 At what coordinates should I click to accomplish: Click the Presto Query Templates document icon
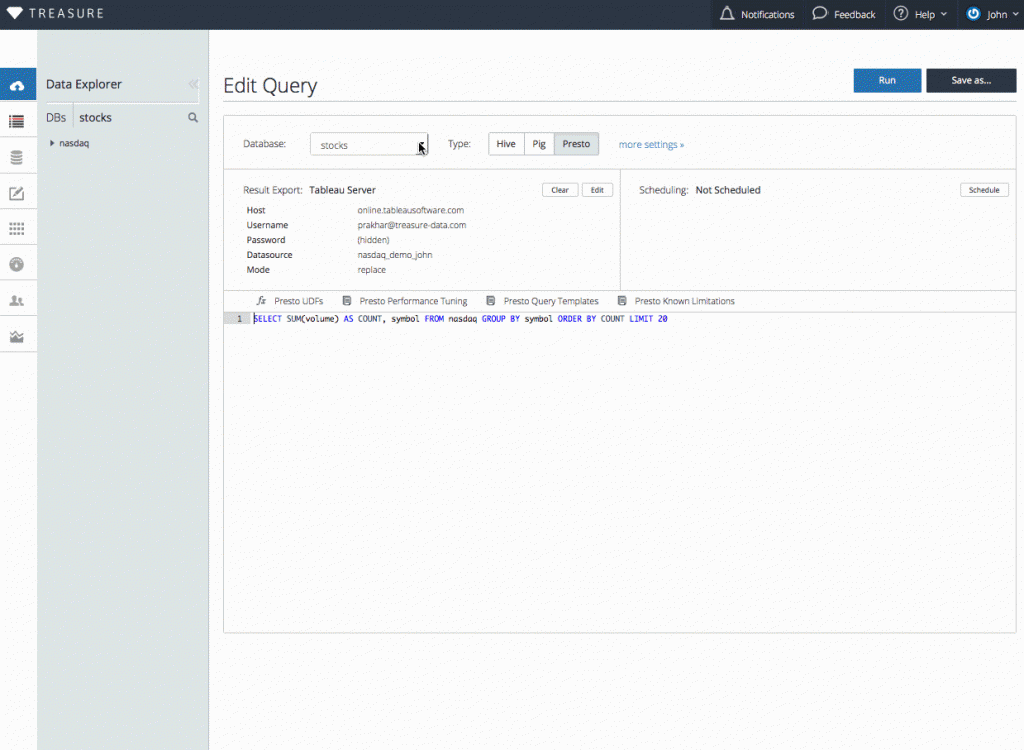[490, 301]
